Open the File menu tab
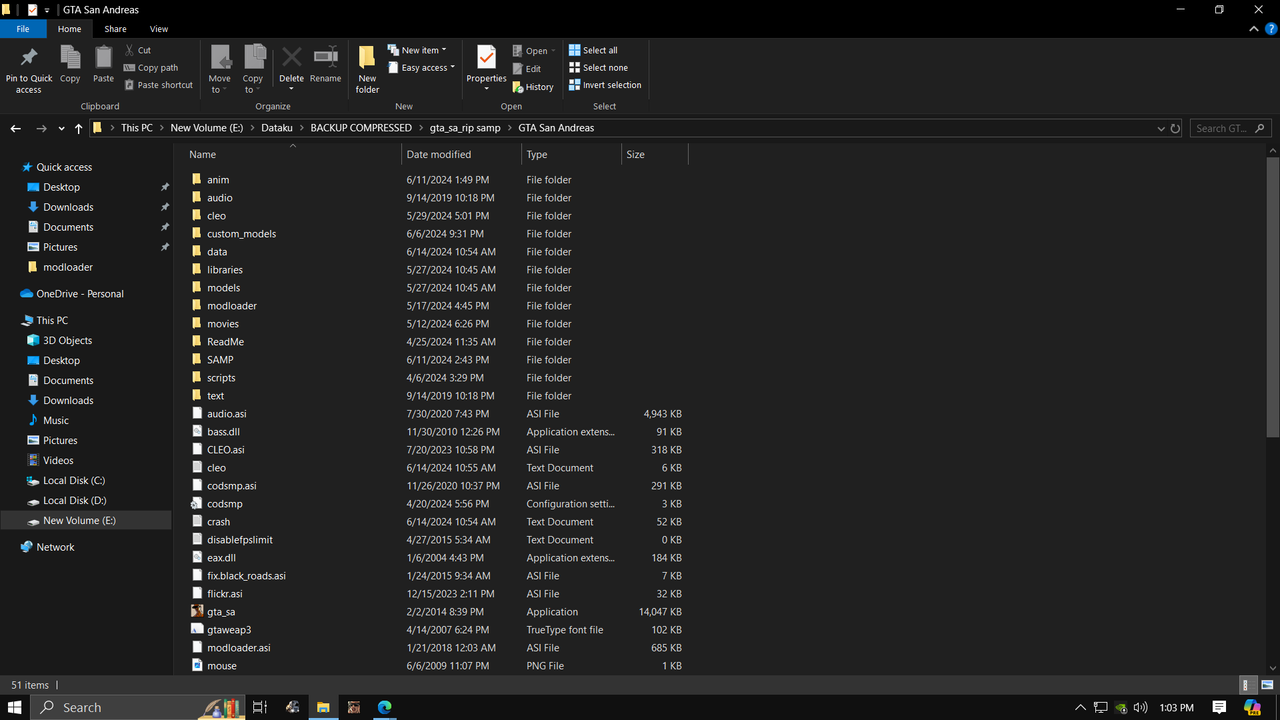 pyautogui.click(x=23, y=29)
